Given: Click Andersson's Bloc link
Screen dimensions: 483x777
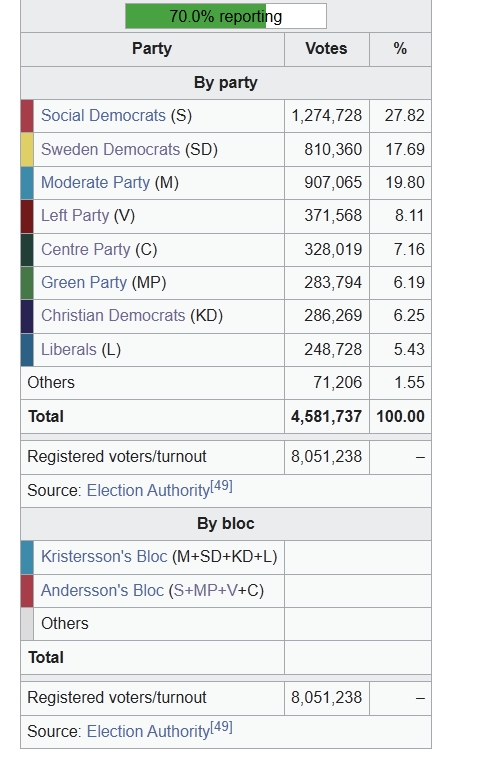Looking at the screenshot, I should click(102, 590).
